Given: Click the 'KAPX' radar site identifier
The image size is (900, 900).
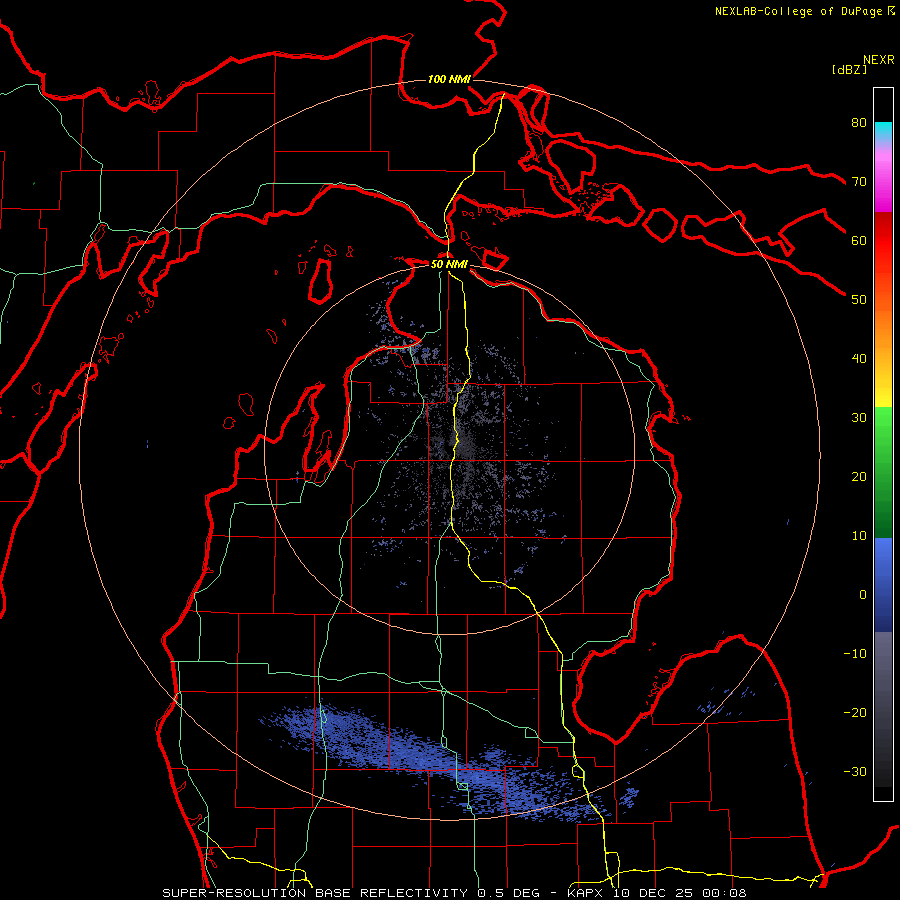Looking at the screenshot, I should click(586, 893).
